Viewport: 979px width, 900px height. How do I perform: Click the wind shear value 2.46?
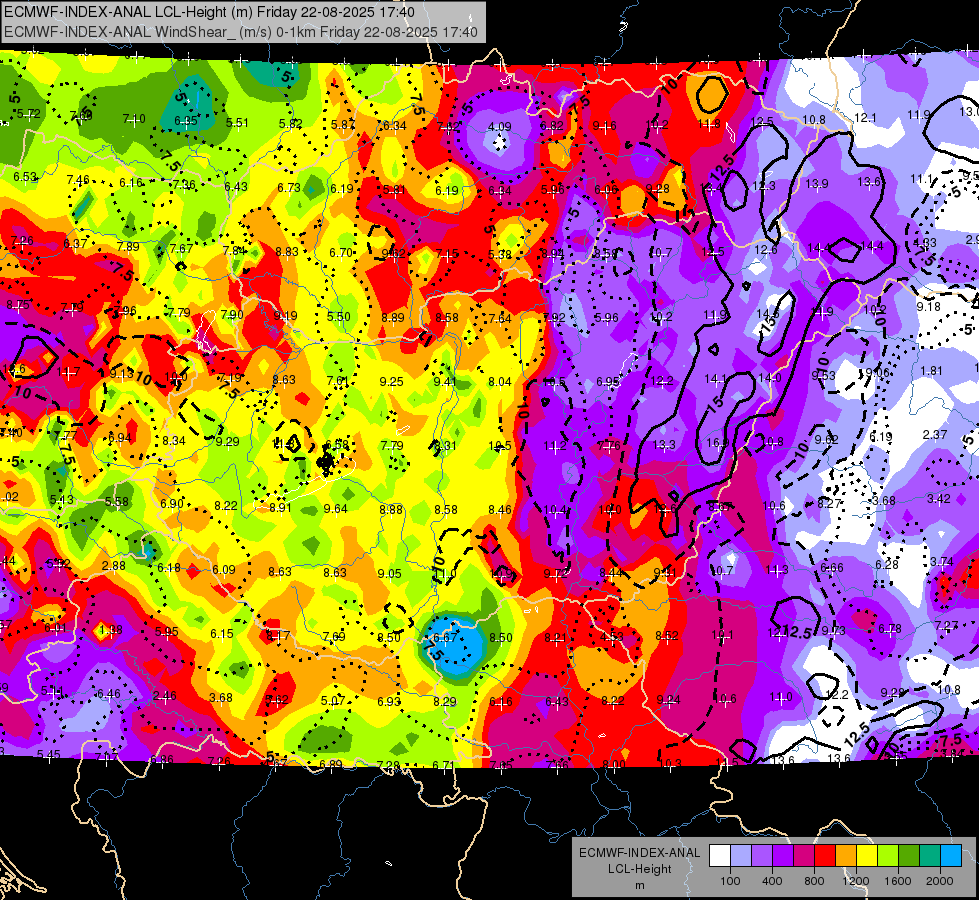165,696
